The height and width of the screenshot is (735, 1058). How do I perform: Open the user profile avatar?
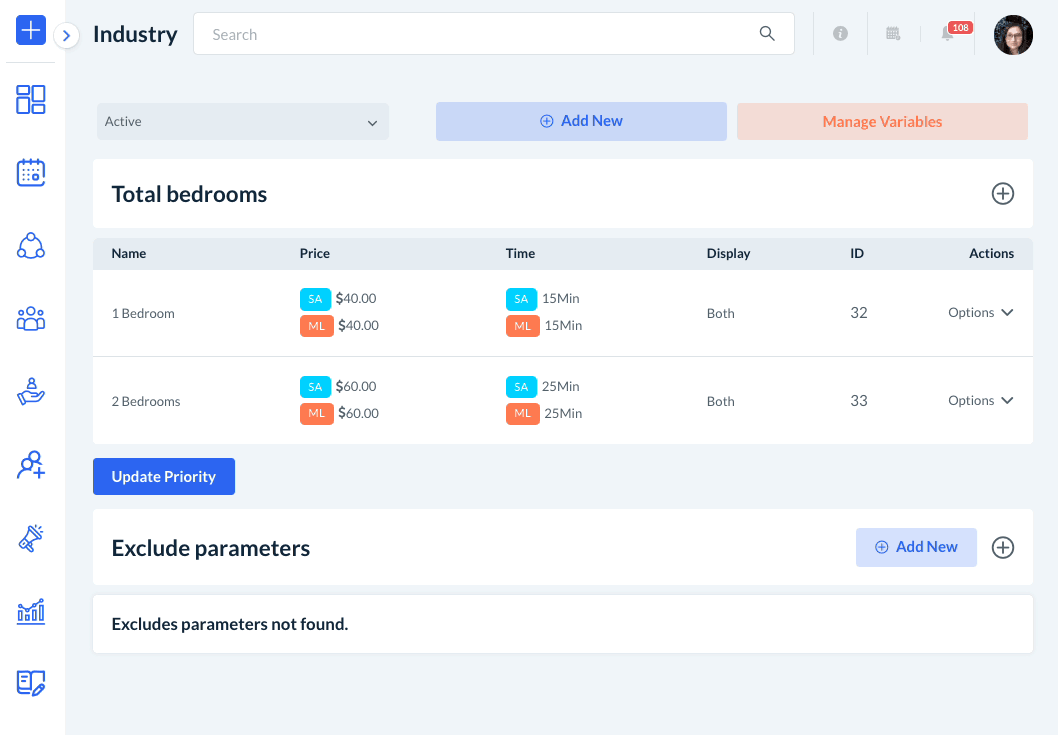[x=1013, y=35]
